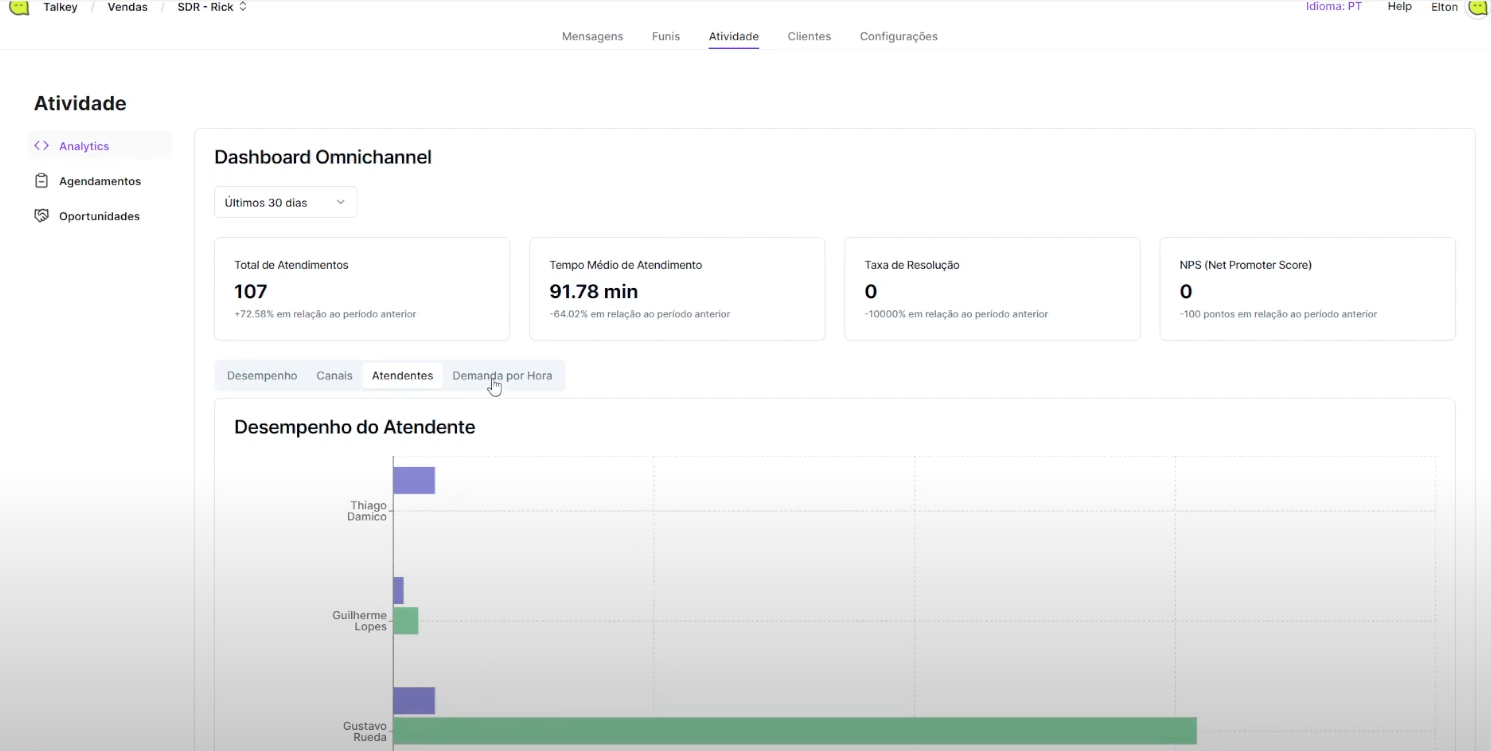1491x751 pixels.
Task: Click the Agendamentos clipboard icon
Action: pyautogui.click(x=41, y=181)
